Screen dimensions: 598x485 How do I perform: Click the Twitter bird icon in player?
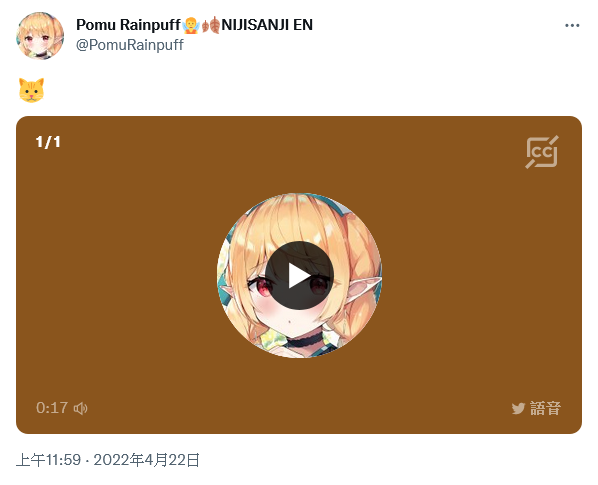518,408
